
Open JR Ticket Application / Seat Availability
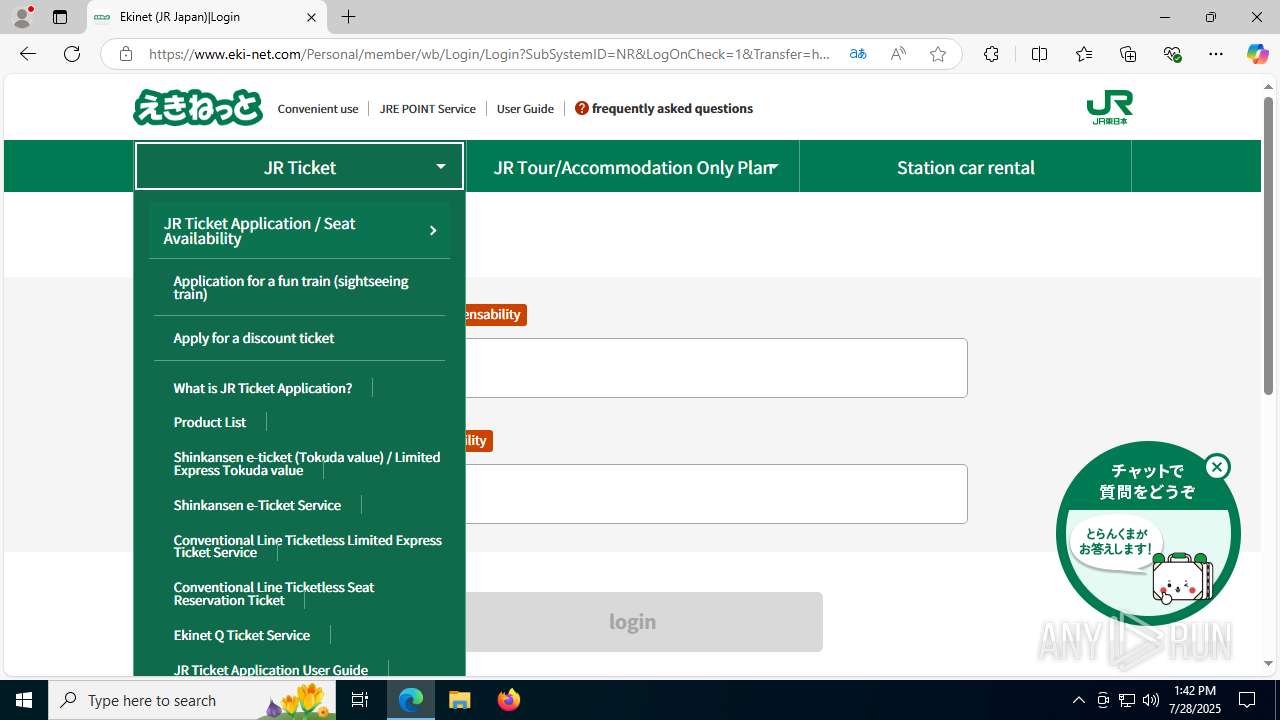299,231
